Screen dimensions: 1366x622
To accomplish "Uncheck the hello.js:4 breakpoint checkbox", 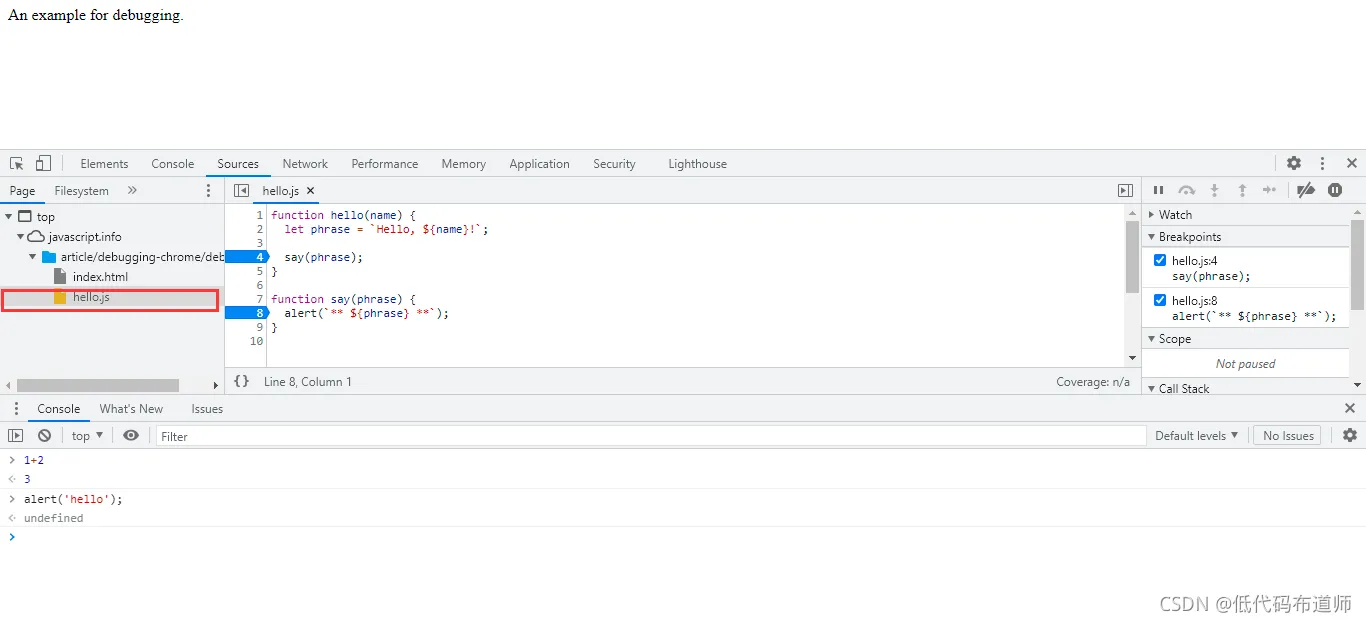I will (x=1160, y=260).
